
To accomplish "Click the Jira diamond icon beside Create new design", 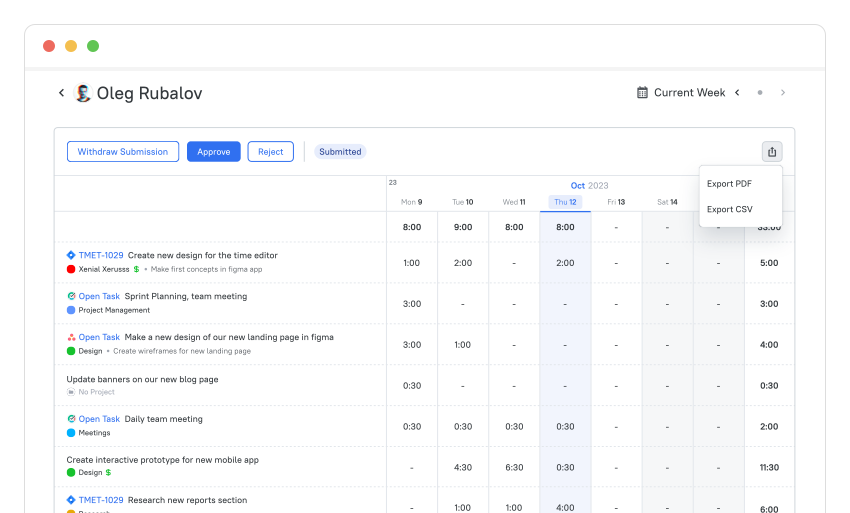I will 71,255.
